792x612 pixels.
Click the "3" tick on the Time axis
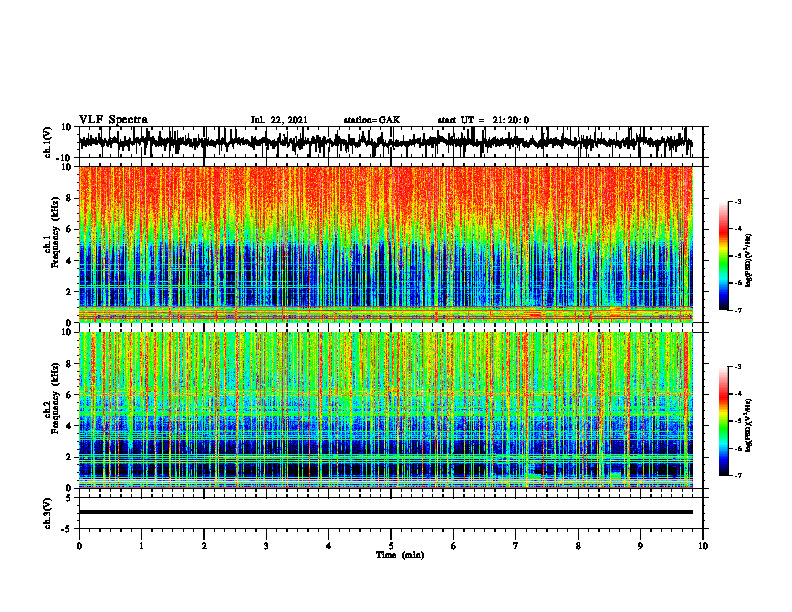266,546
